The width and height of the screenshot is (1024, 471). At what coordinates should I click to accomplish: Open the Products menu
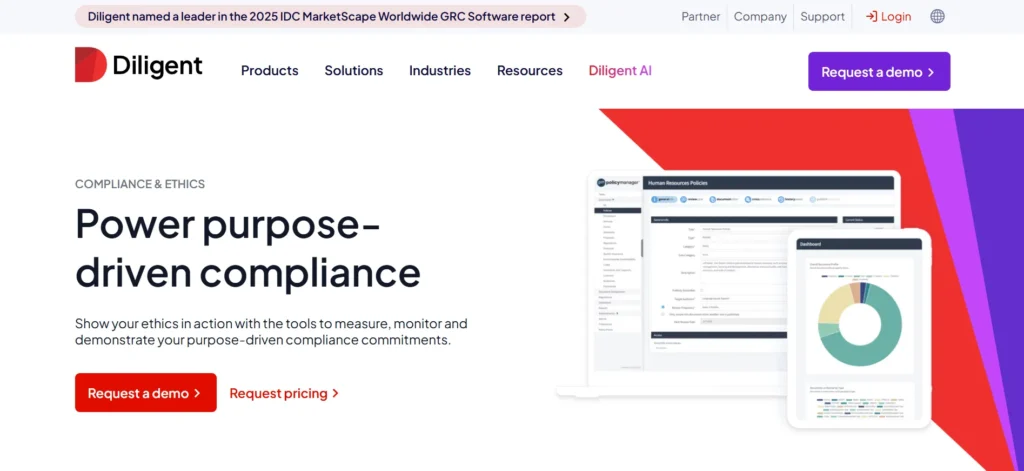270,71
